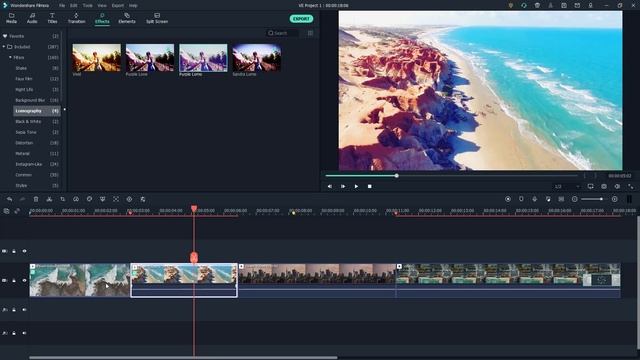Viewport: 640px width, 360px height.
Task: Open the Help menu
Action: 133,6
